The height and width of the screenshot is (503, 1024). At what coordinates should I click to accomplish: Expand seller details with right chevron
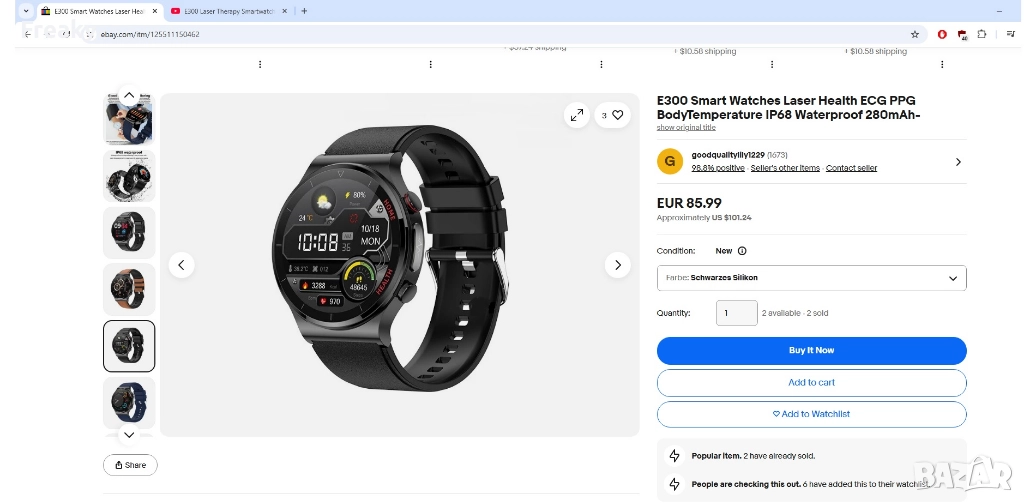[958, 162]
